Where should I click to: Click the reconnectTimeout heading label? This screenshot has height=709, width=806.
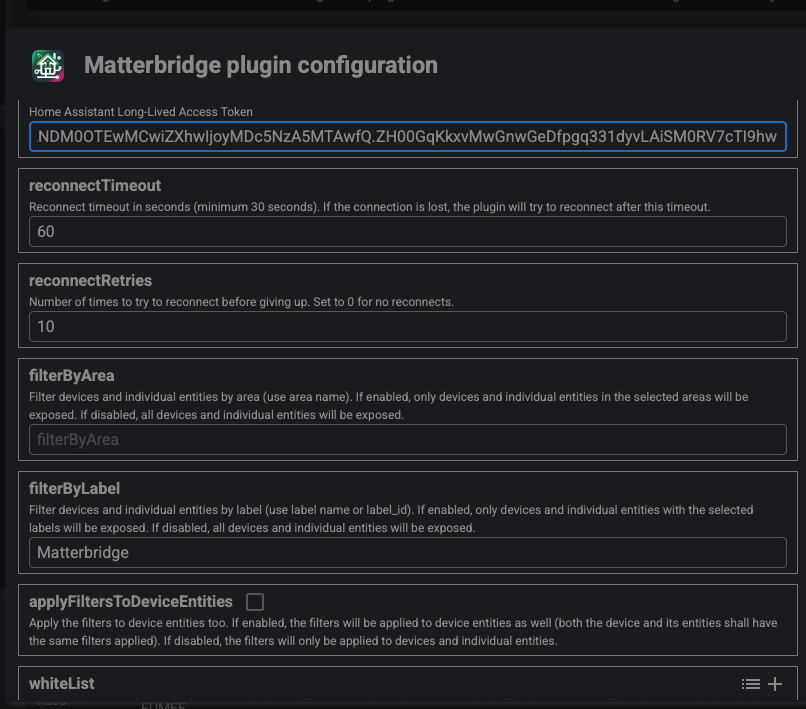(x=95, y=186)
